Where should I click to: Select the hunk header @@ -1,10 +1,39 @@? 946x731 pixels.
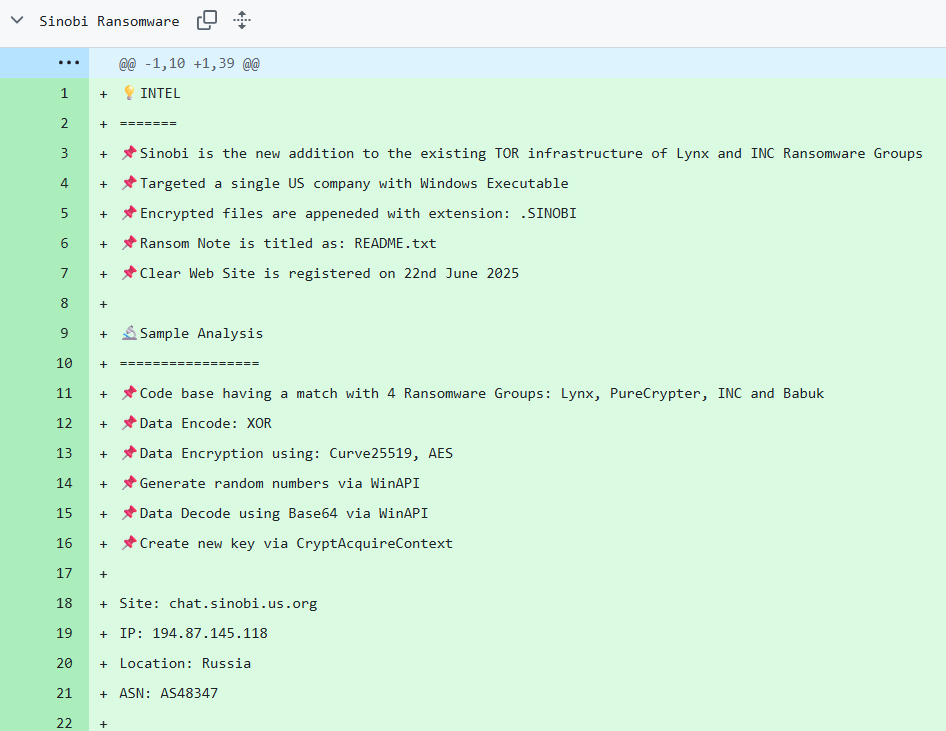(x=189, y=63)
